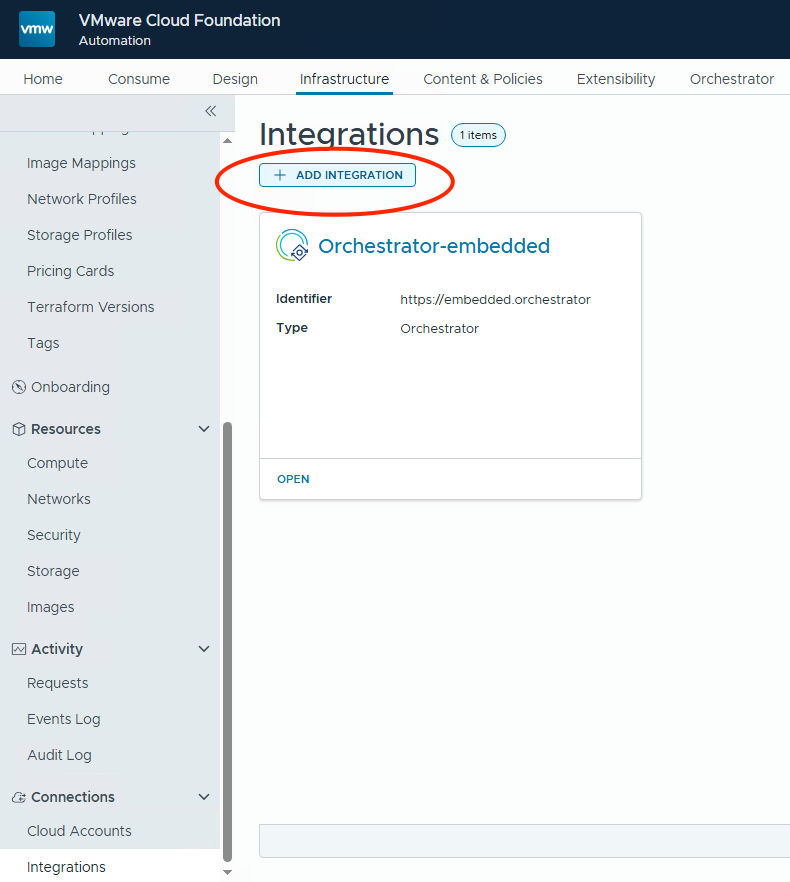The image size is (790, 882).
Task: Open the Orchestrator-embedded title link
Action: point(433,246)
